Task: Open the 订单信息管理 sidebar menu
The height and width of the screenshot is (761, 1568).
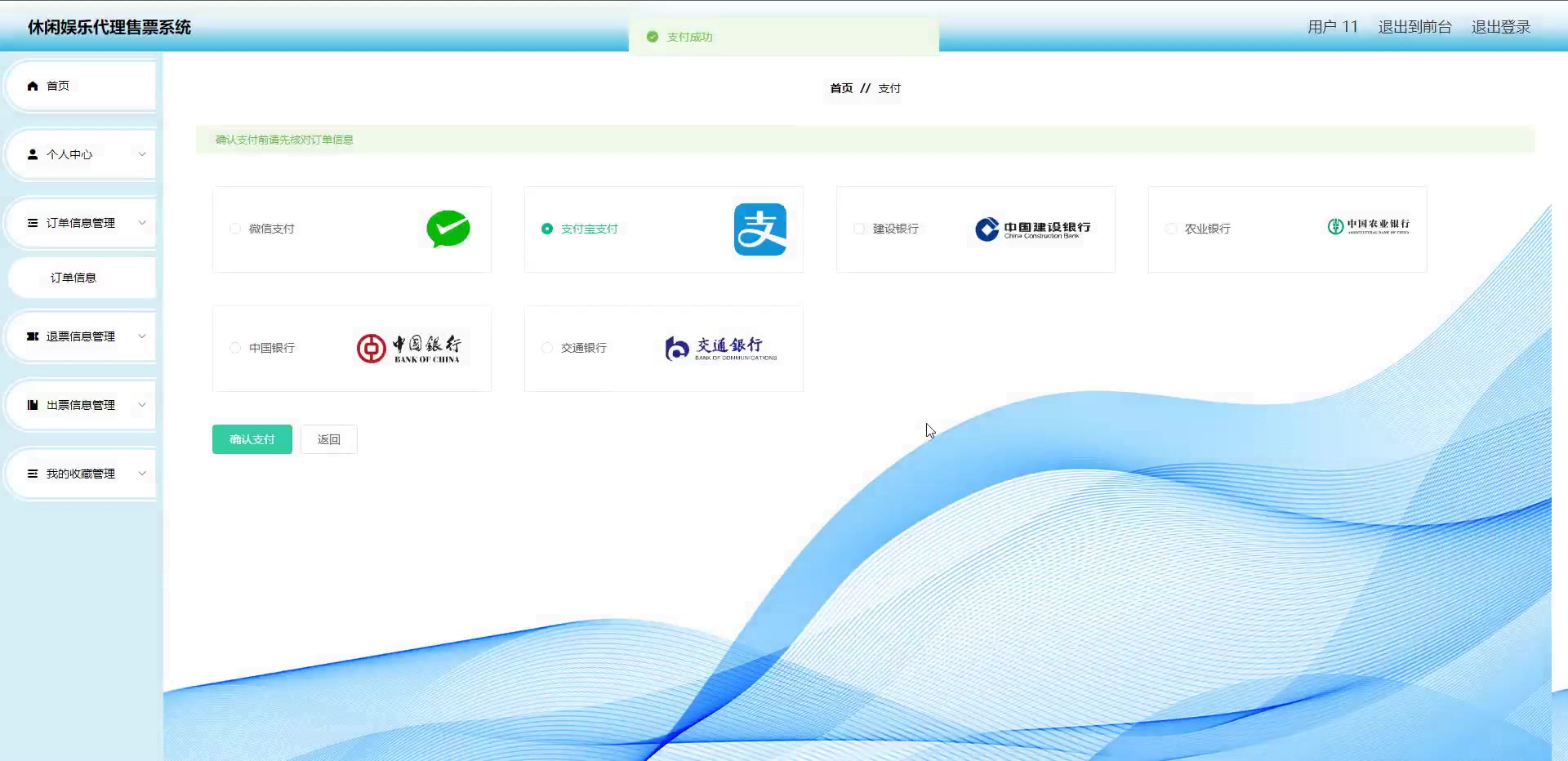Action: 82,223
